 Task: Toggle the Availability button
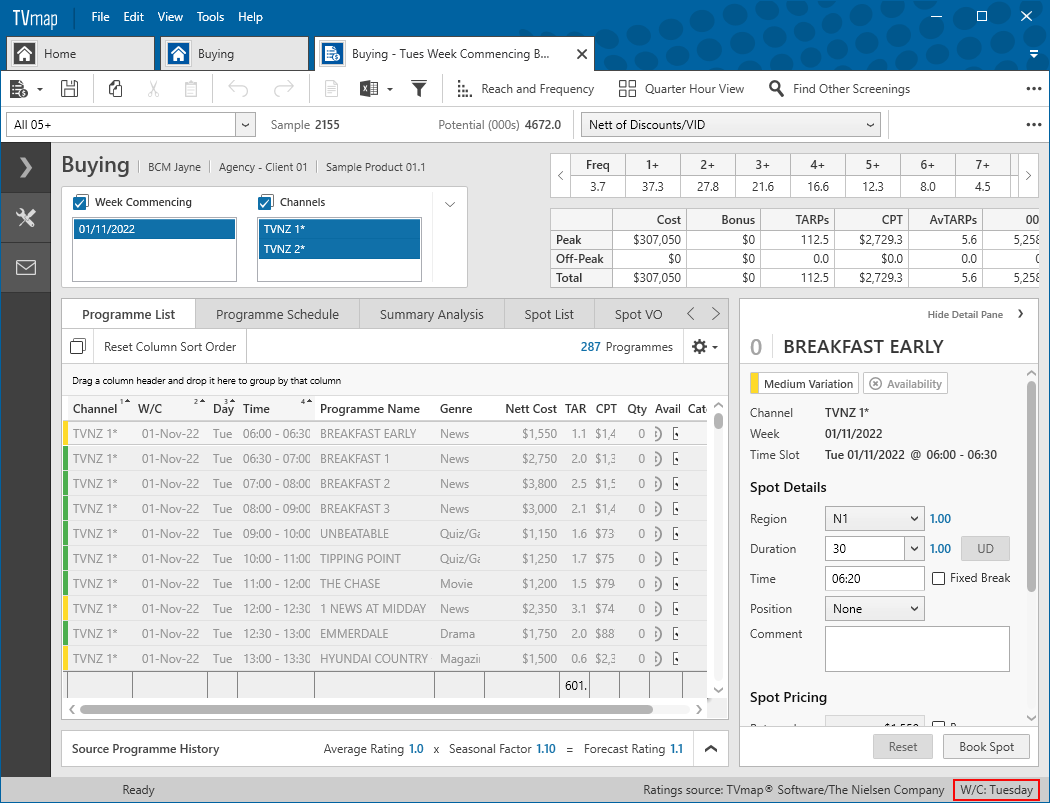(905, 384)
